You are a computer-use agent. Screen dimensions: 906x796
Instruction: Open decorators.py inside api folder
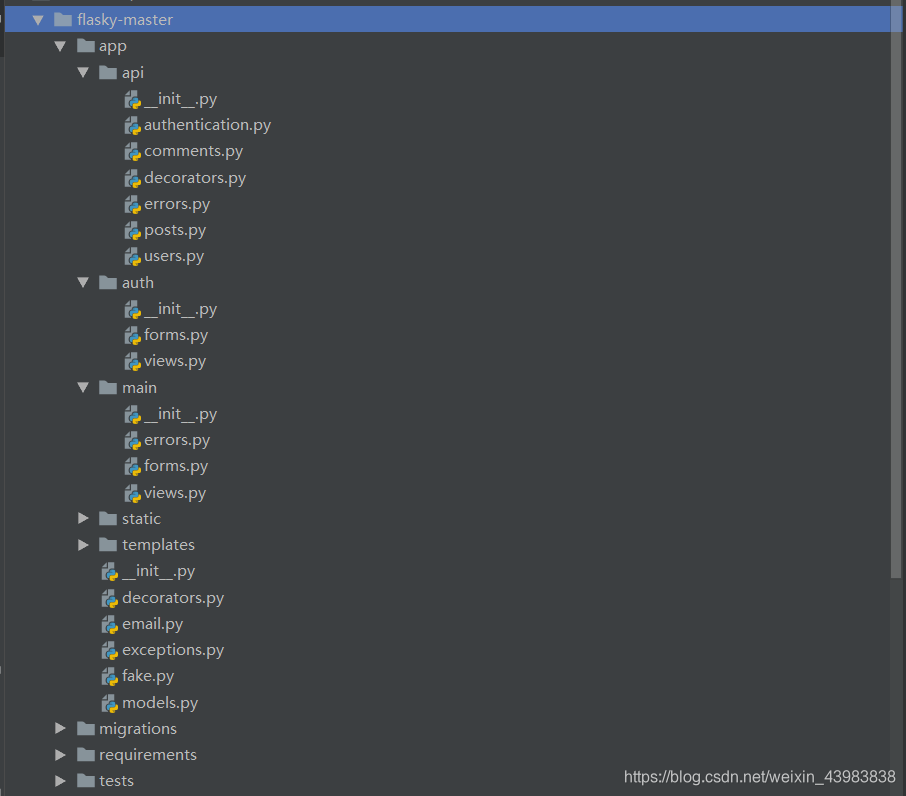195,178
